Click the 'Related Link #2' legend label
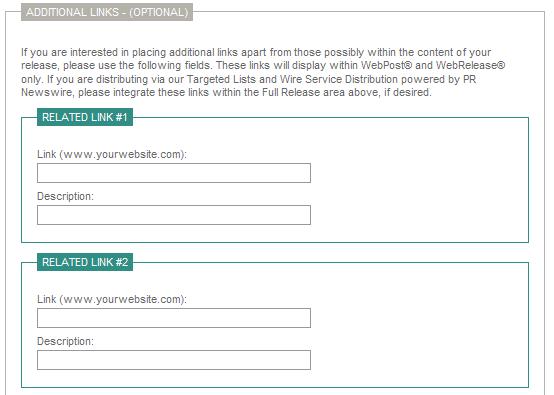 tap(85, 262)
